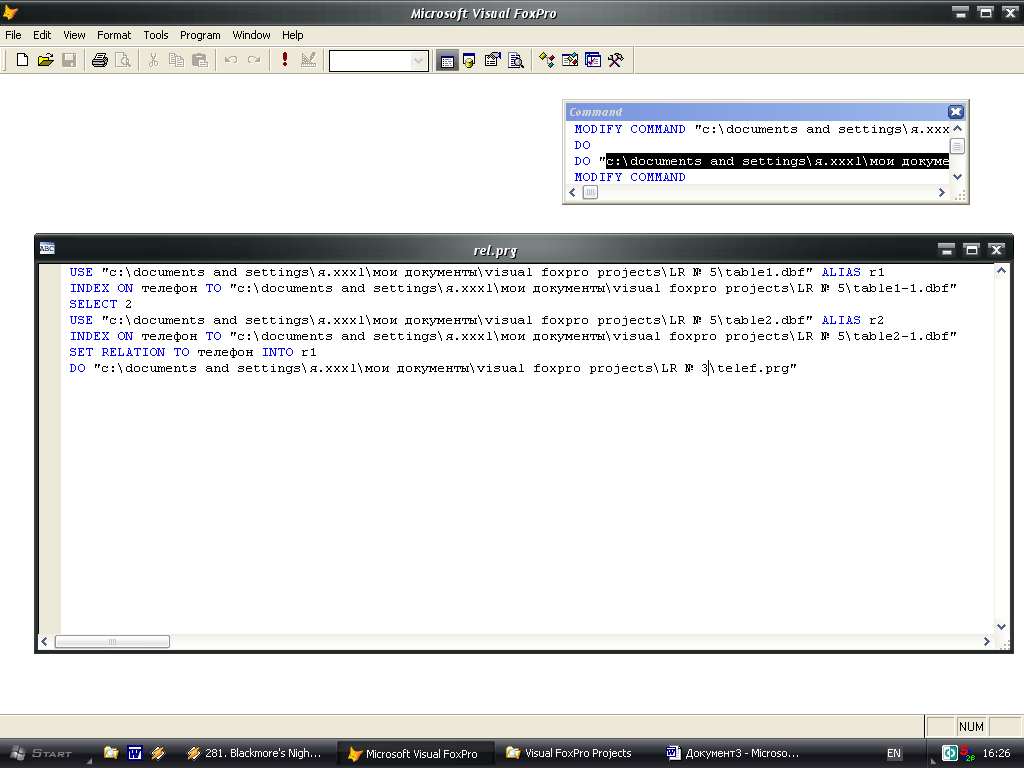Open the Class Browser toolbar icon

547,60
